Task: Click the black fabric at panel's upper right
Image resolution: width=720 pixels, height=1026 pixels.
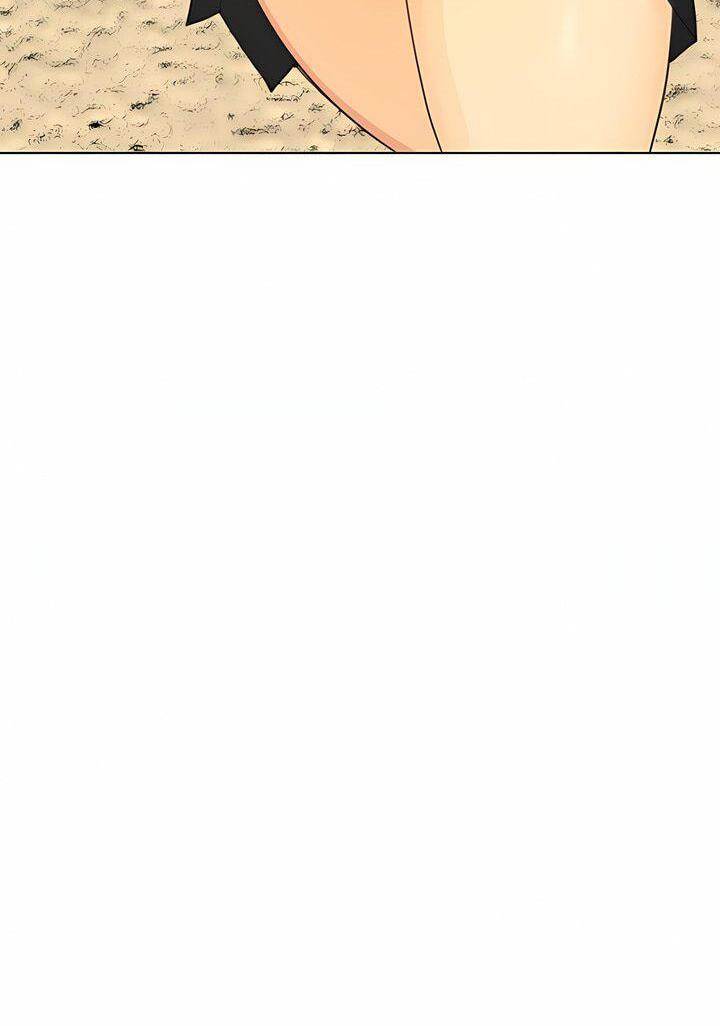Action: tap(685, 29)
